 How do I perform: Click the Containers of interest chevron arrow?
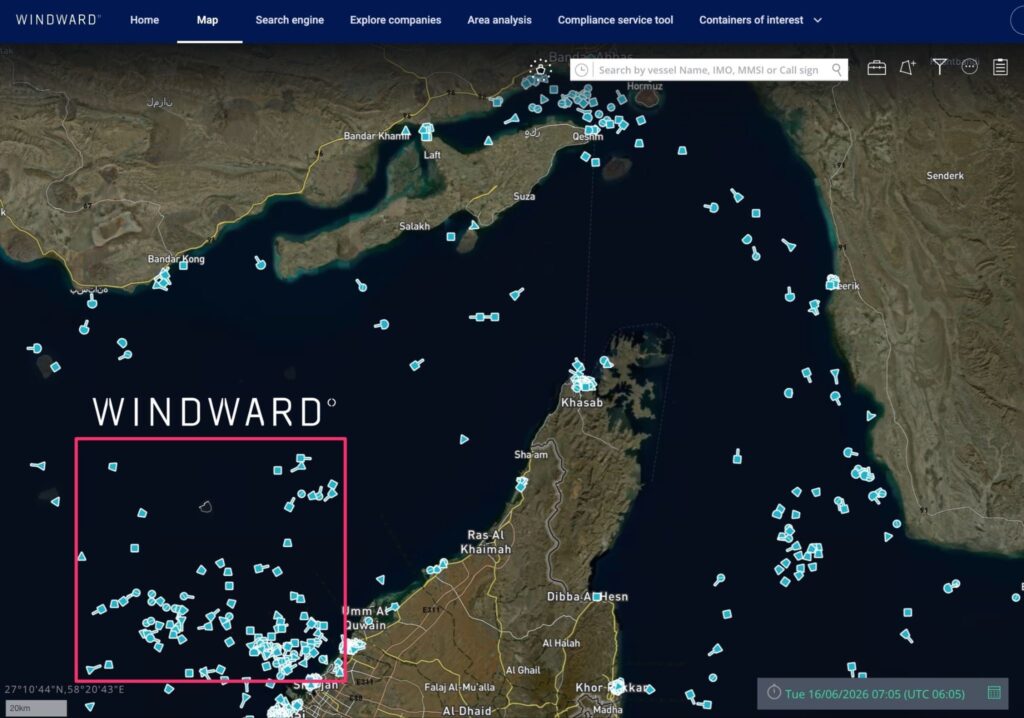pos(817,20)
